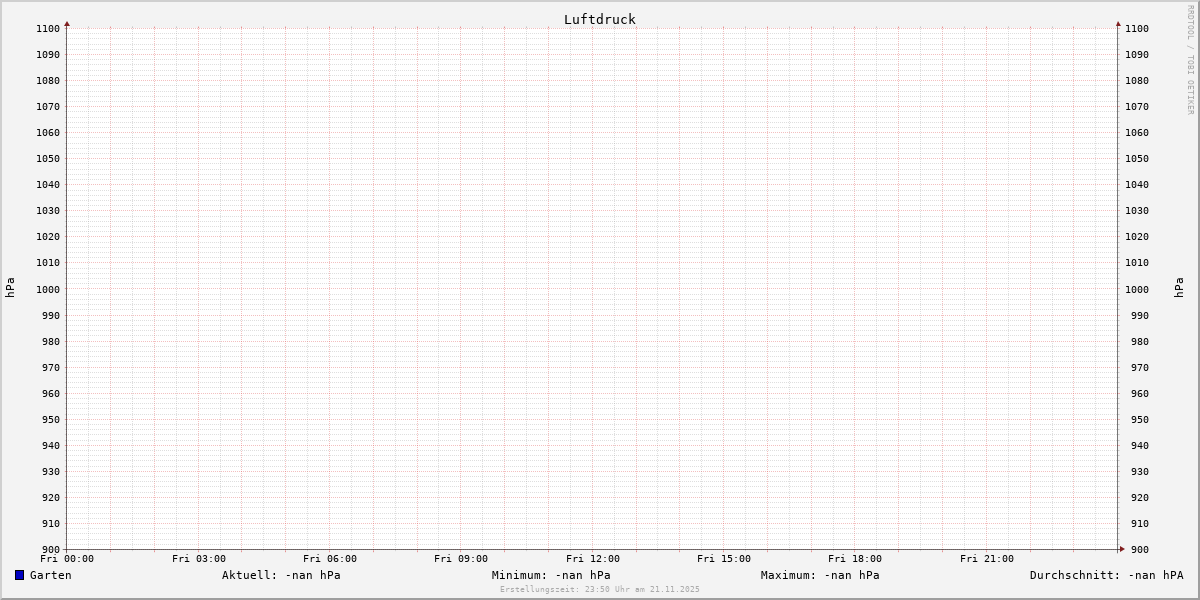Click the 1100 tick on right axis
Screen dimensions: 1200x600
point(1136,29)
